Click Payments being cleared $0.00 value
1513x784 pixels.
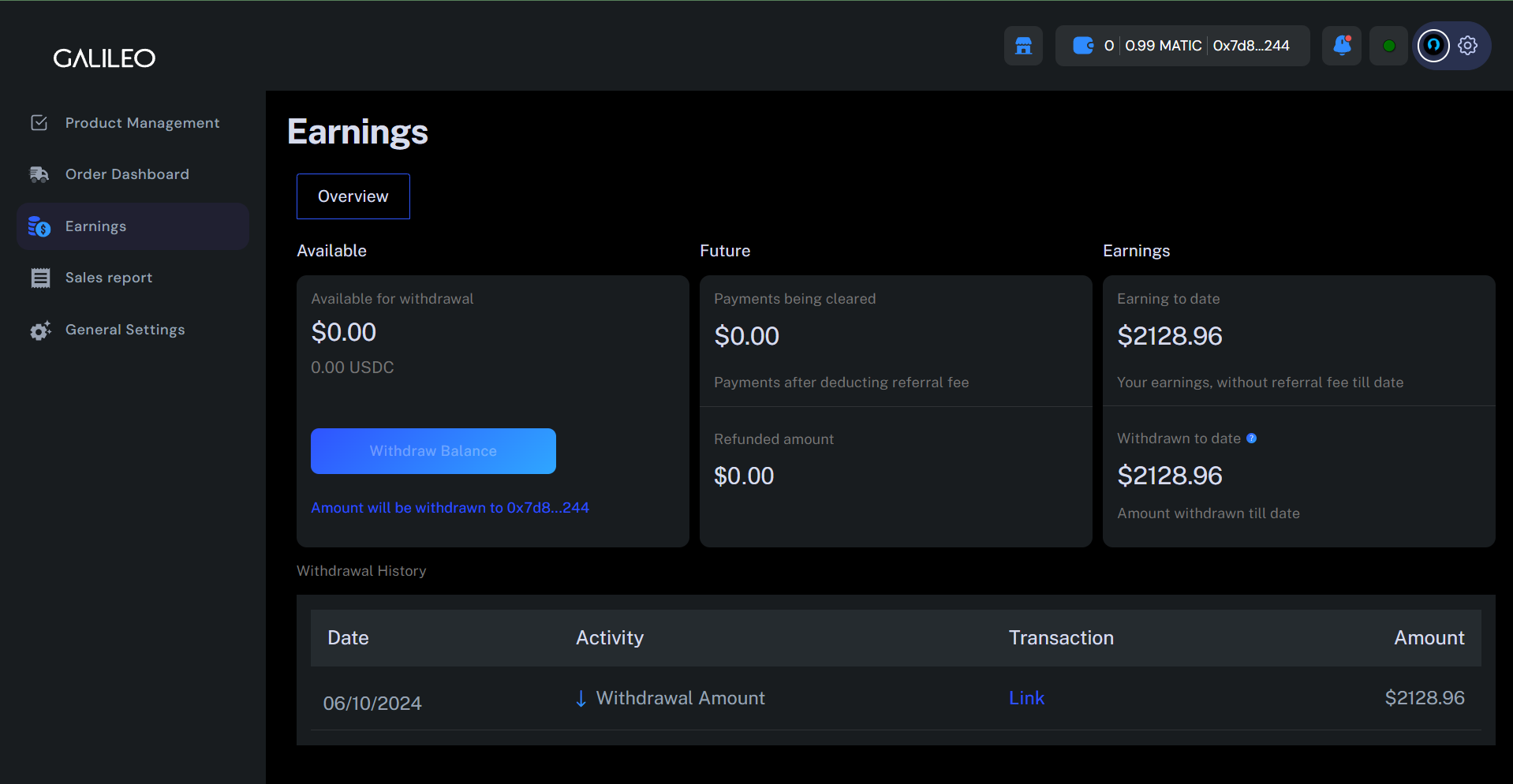tap(747, 336)
